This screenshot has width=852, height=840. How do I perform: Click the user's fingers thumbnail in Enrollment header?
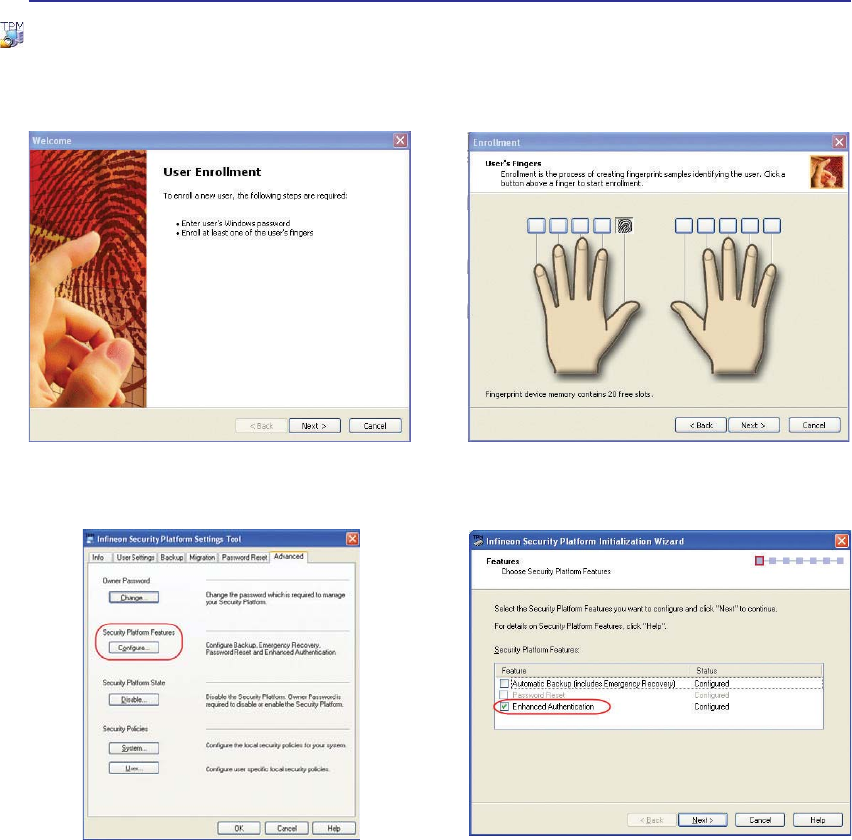pyautogui.click(x=826, y=172)
